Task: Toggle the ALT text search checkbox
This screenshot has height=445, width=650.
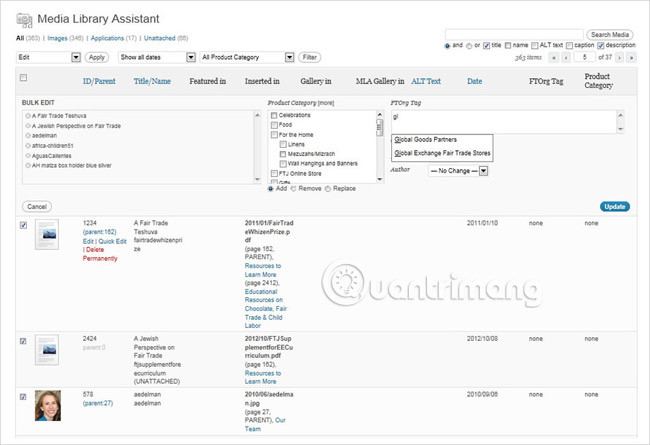Action: 535,45
